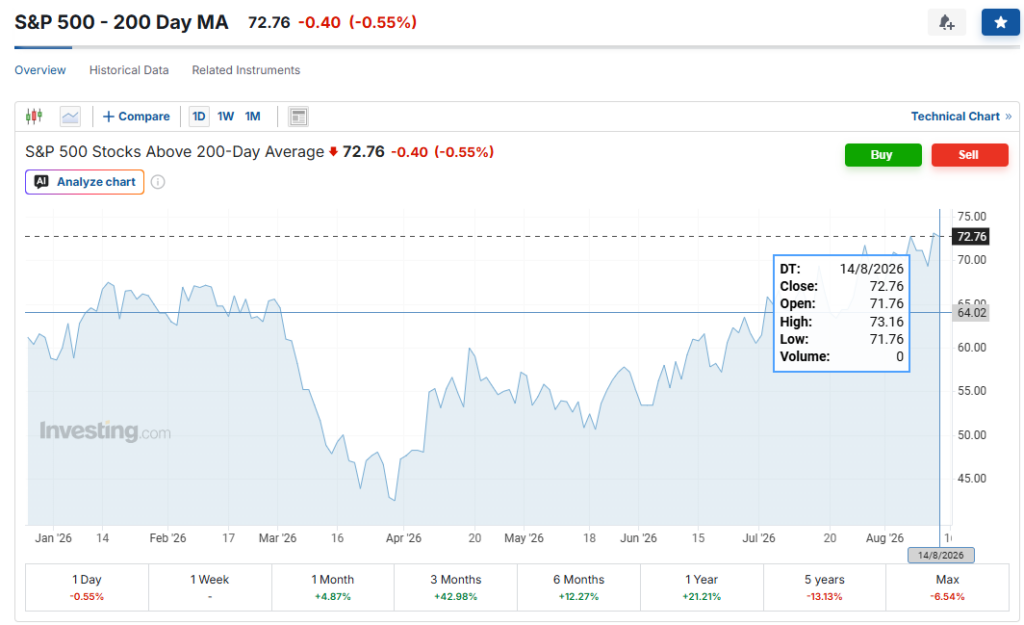Set chart interval to 1M
Image resolution: width=1024 pixels, height=625 pixels.
point(253,116)
